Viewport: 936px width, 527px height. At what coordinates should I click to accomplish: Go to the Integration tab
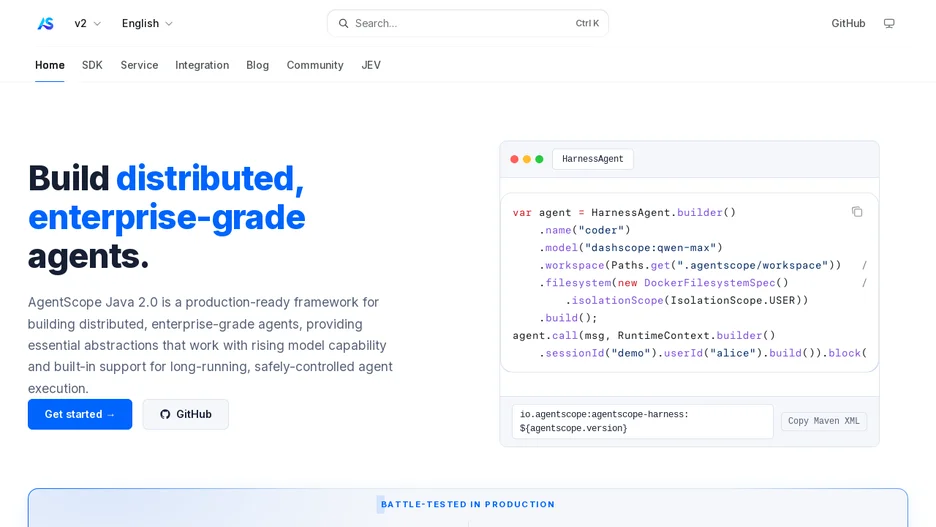[202, 65]
